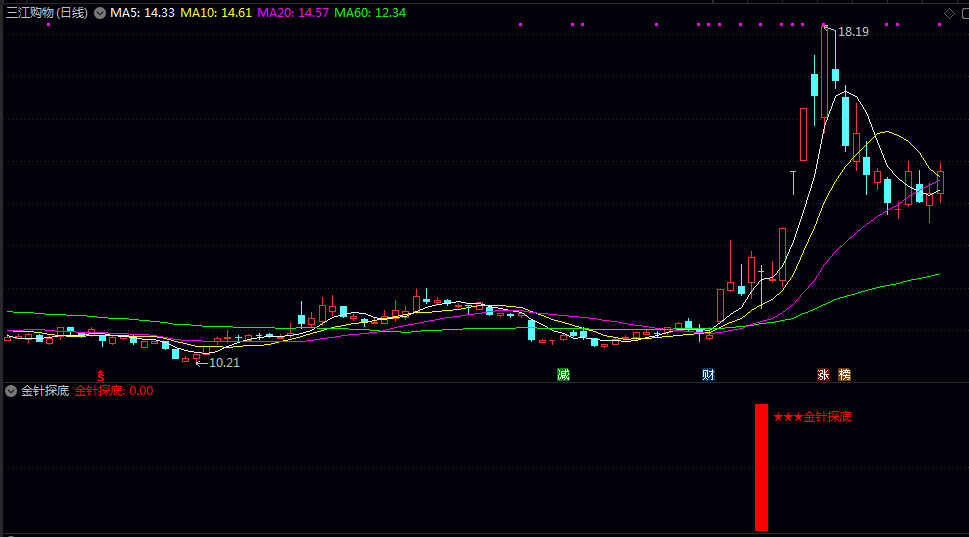Click the 金针探底 indicator name
The height and width of the screenshot is (537, 969).
click(x=45, y=391)
